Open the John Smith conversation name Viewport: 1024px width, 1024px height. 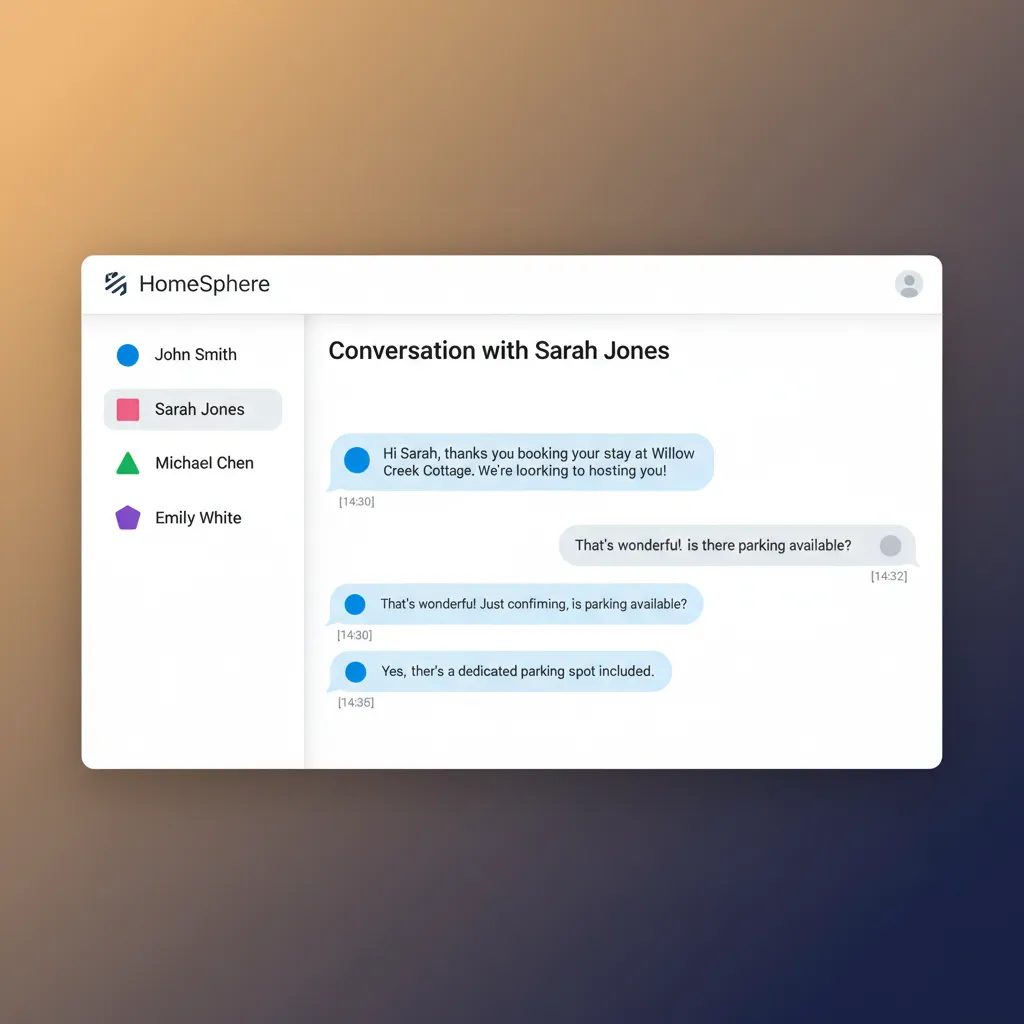pos(195,355)
